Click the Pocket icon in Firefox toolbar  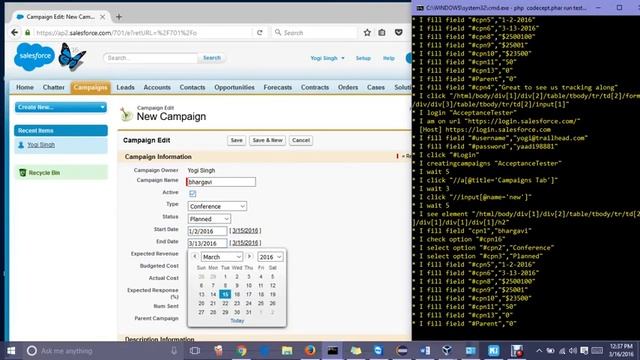399,32
